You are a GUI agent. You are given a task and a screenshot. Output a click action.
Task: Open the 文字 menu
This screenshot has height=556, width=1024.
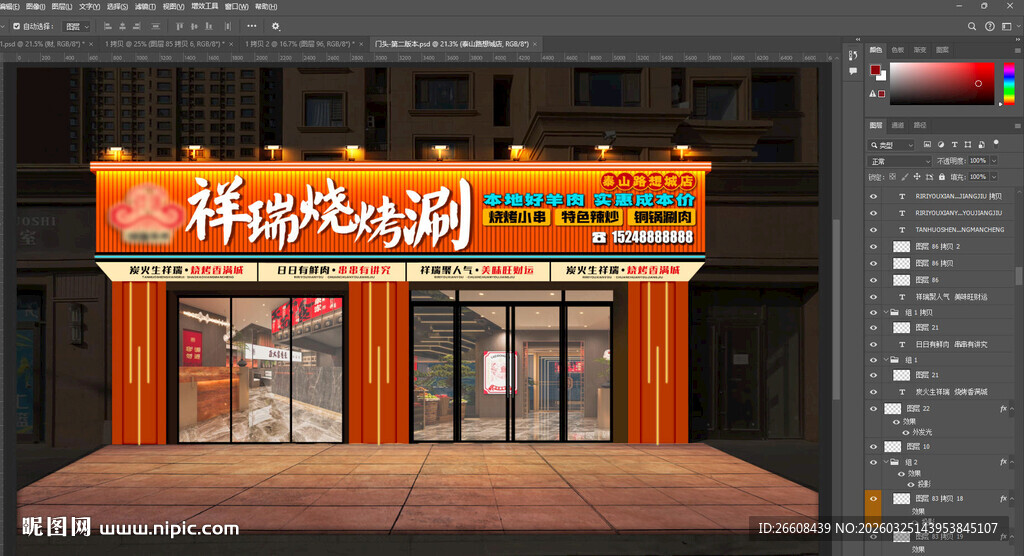pyautogui.click(x=89, y=6)
